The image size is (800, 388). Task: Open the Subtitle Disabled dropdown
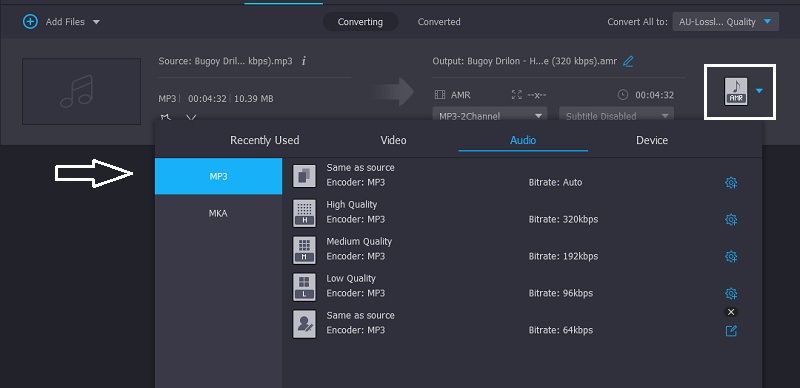616,116
